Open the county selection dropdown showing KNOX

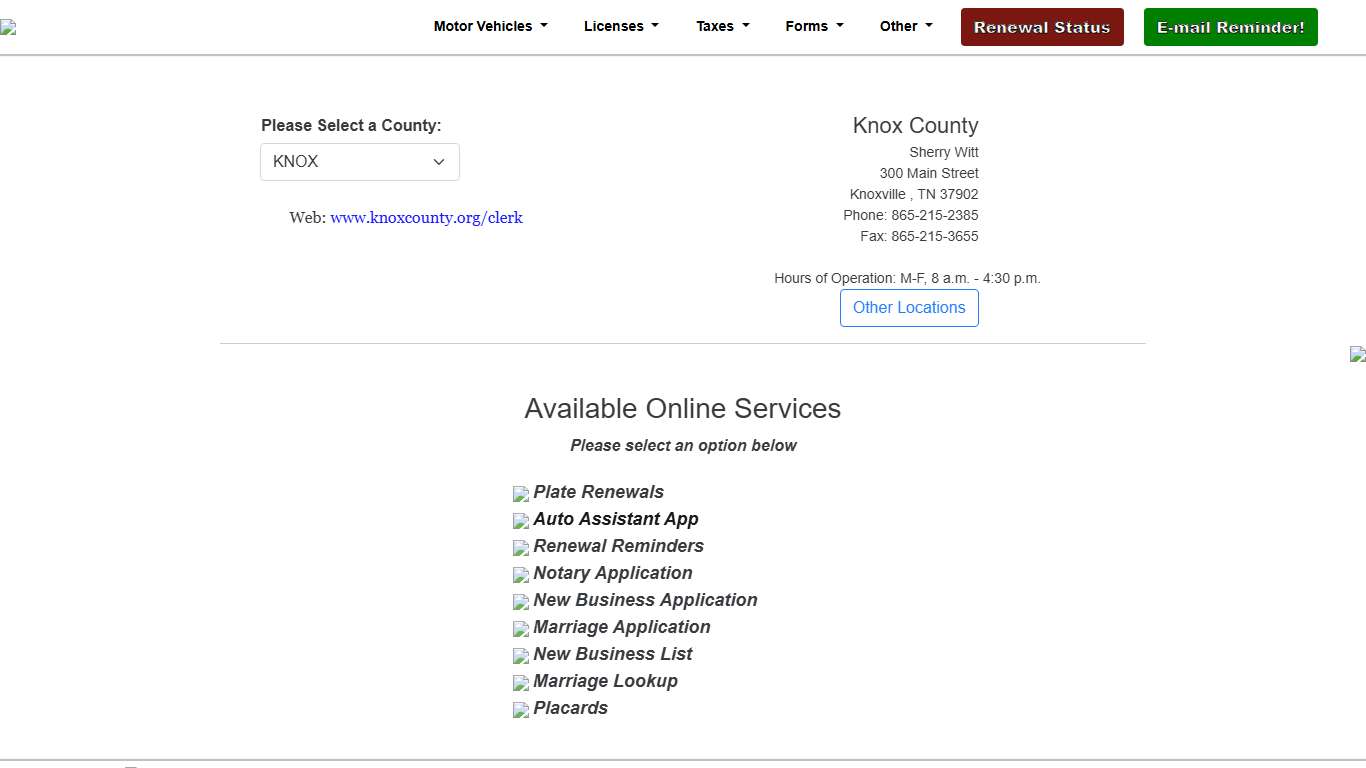pyautogui.click(x=359, y=162)
